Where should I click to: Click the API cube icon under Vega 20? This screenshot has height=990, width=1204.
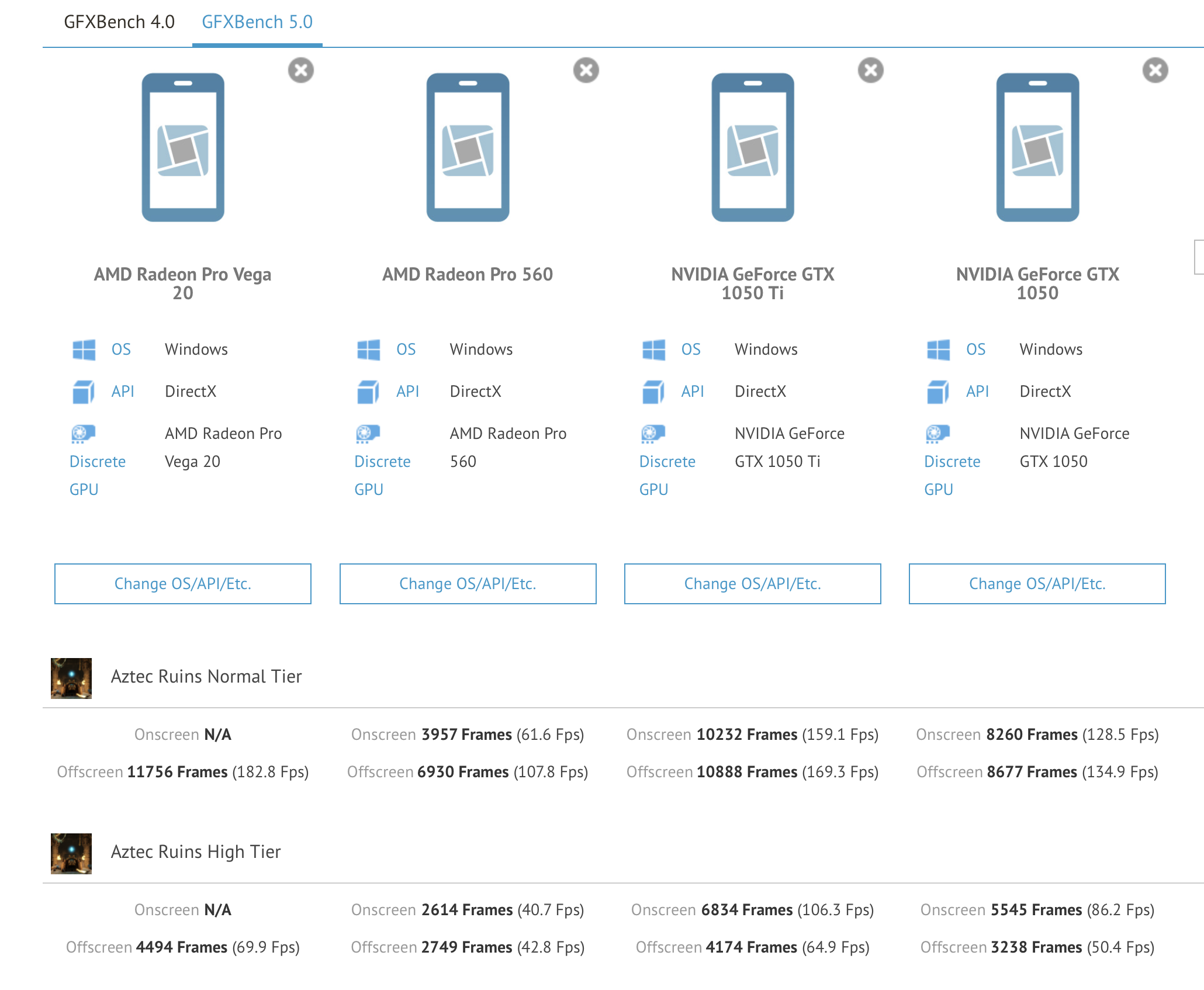point(84,392)
